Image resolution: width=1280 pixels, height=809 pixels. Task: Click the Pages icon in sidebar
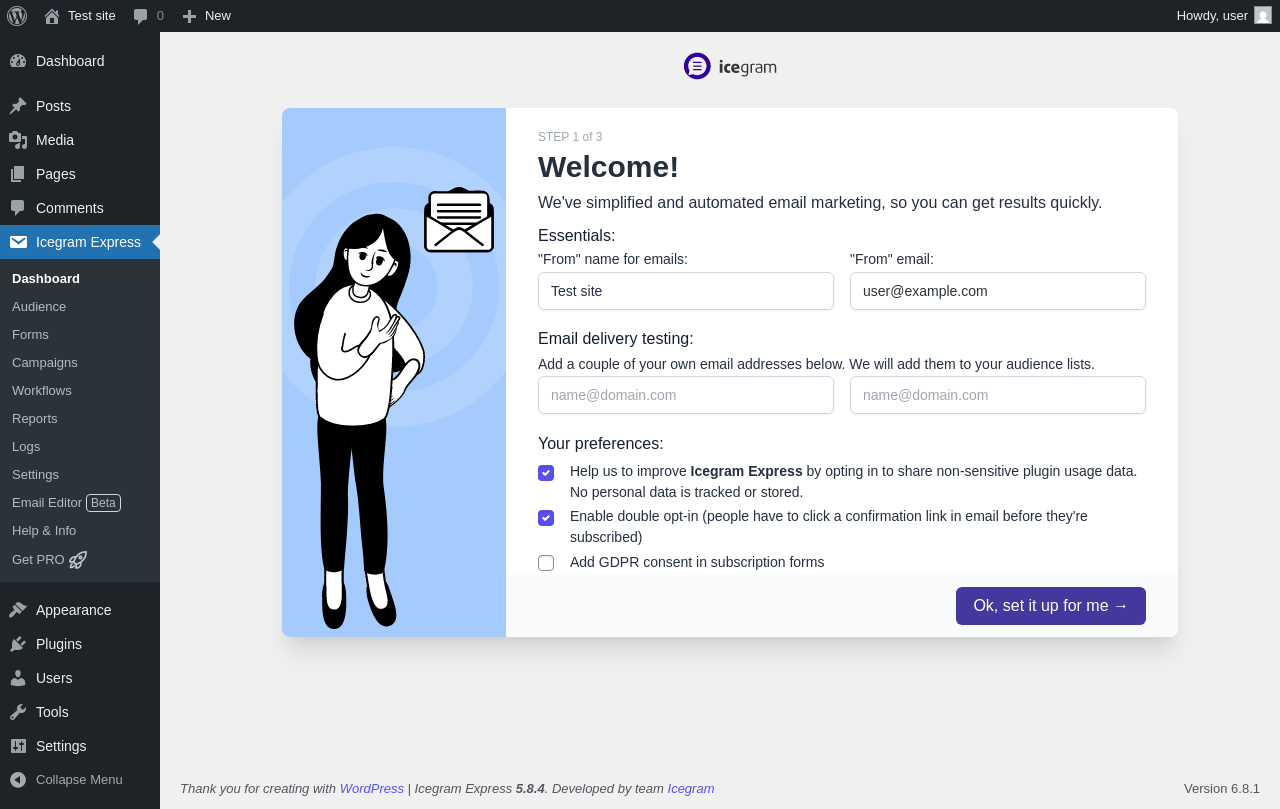pos(18,174)
